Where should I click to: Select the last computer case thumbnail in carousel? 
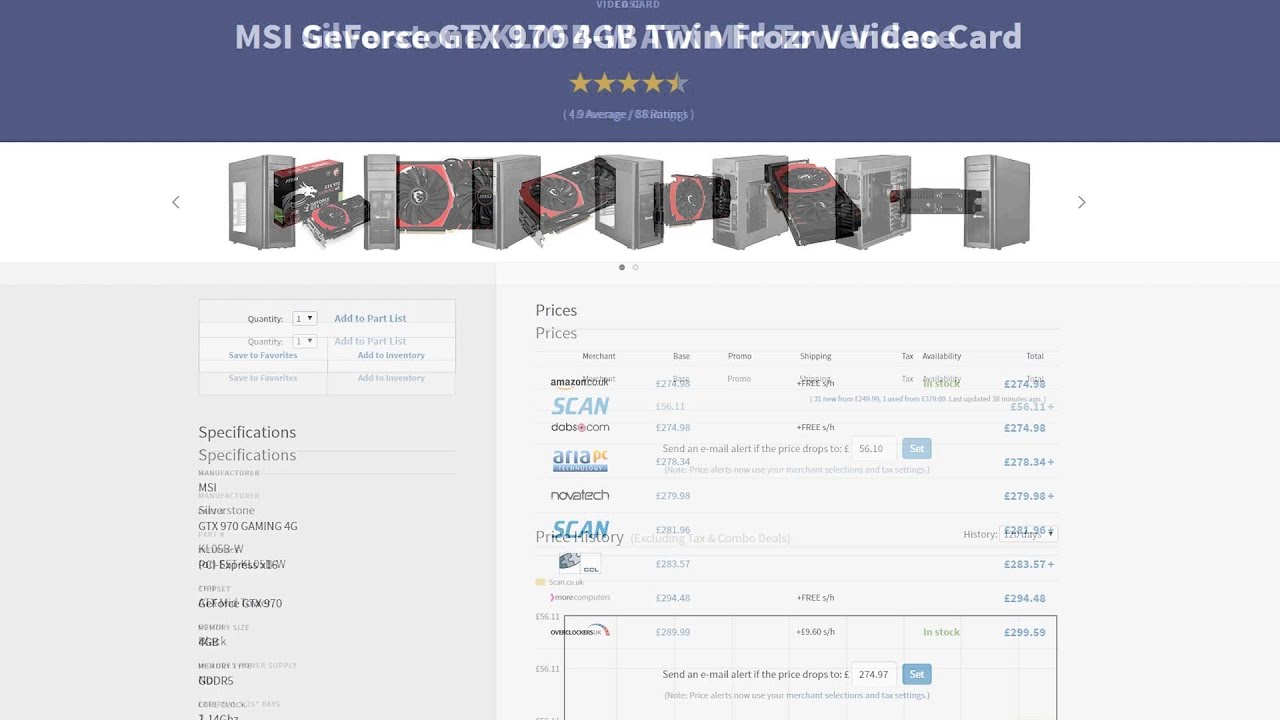pos(997,202)
